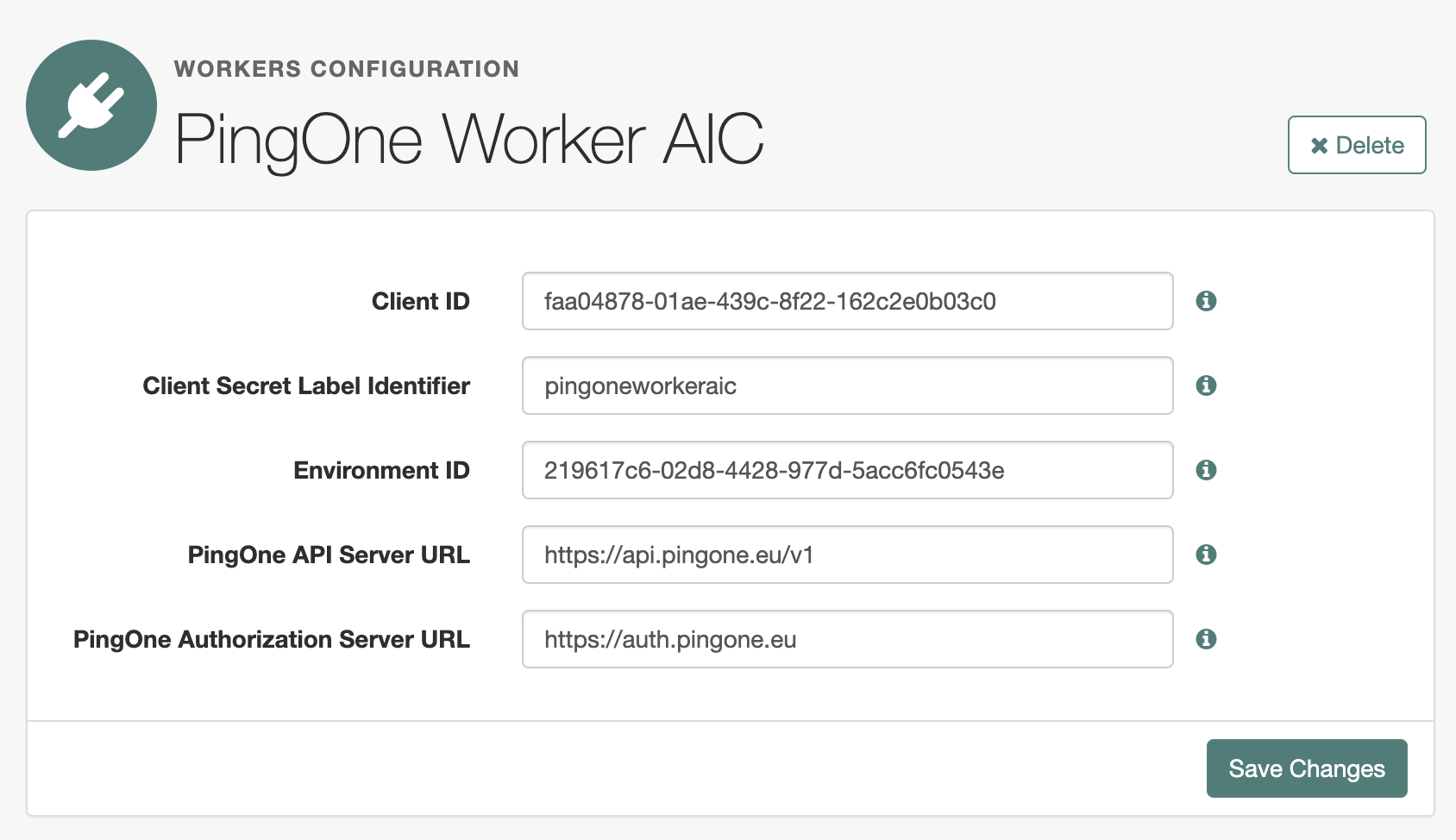This screenshot has width=1456, height=840.
Task: Click the Environment ID field label
Action: pos(380,470)
